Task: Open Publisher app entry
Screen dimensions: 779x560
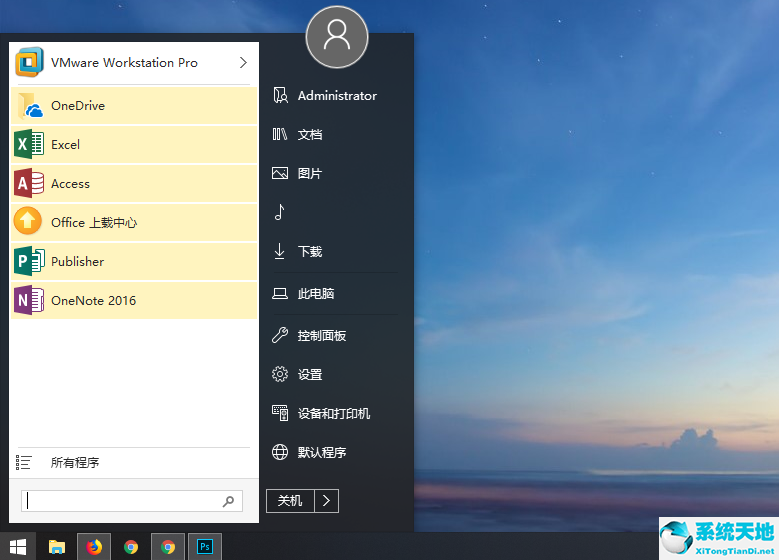Action: (77, 262)
